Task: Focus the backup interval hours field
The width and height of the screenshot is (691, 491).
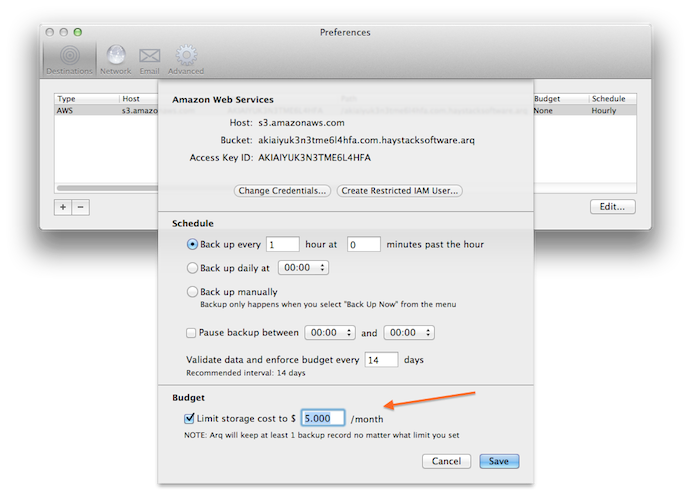Action: coord(282,244)
